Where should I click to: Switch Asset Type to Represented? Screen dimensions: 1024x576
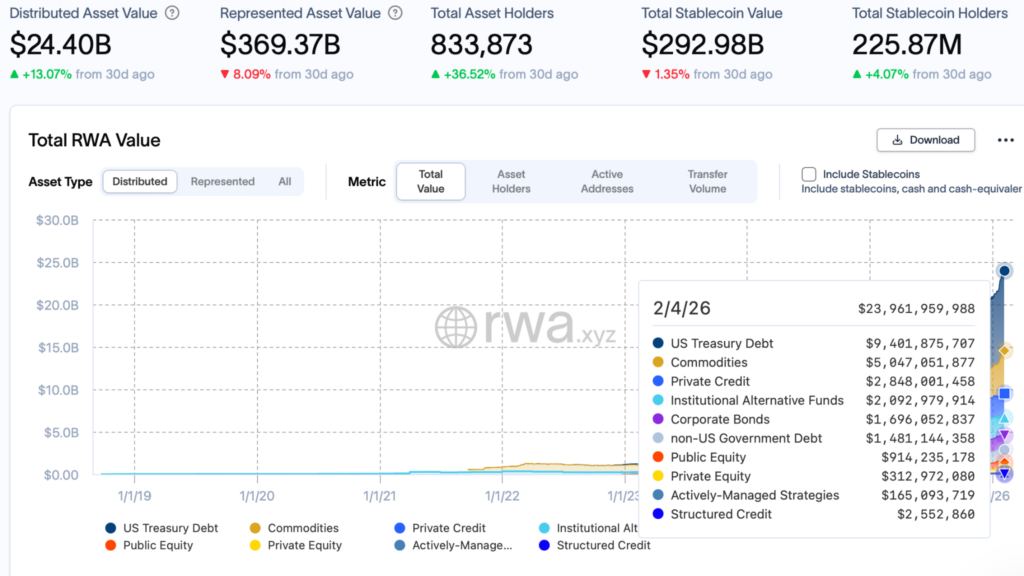click(x=222, y=181)
